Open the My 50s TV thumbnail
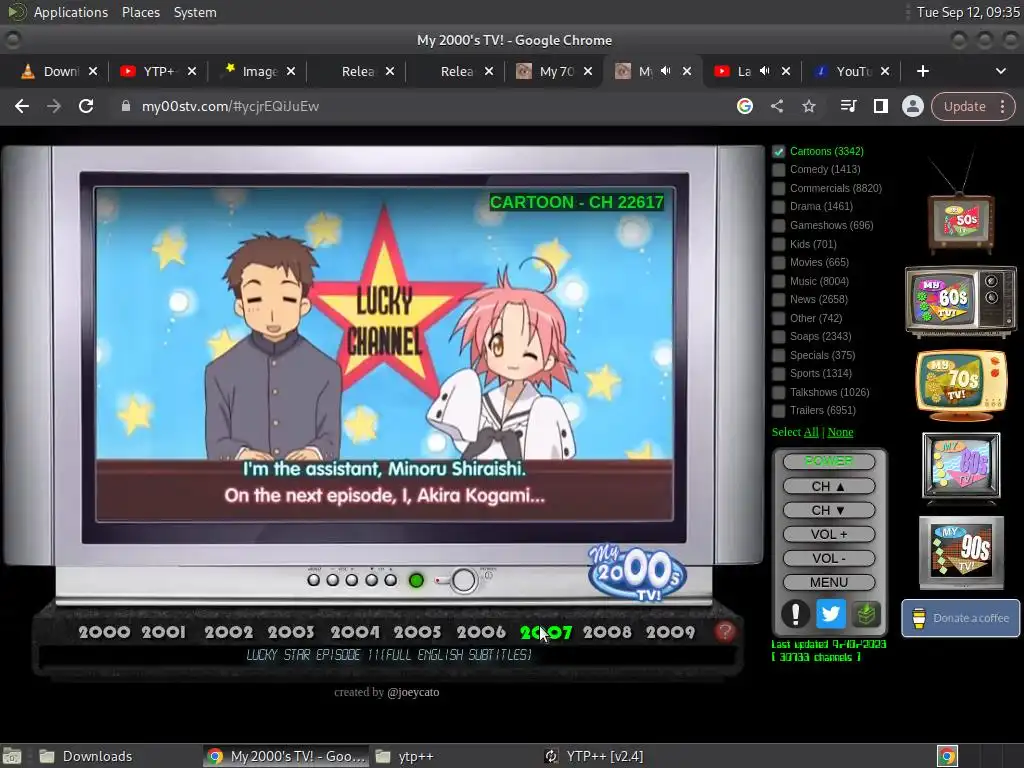This screenshot has height=768, width=1024. pyautogui.click(x=961, y=221)
